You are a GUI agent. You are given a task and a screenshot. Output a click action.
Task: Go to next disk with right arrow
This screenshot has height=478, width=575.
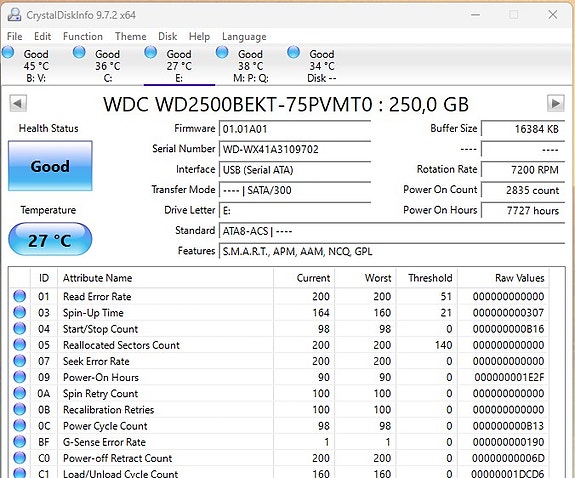556,103
